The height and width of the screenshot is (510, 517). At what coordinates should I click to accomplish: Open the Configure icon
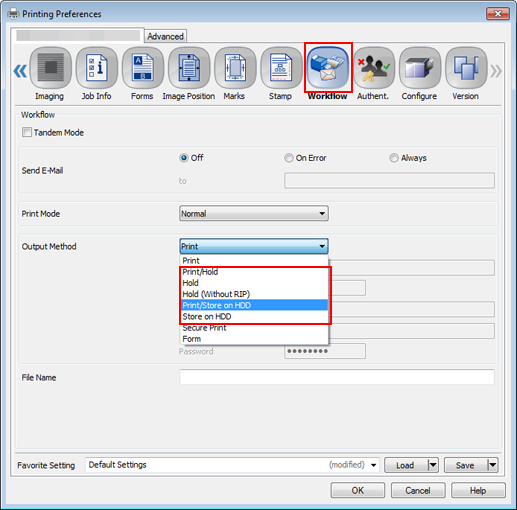point(420,68)
